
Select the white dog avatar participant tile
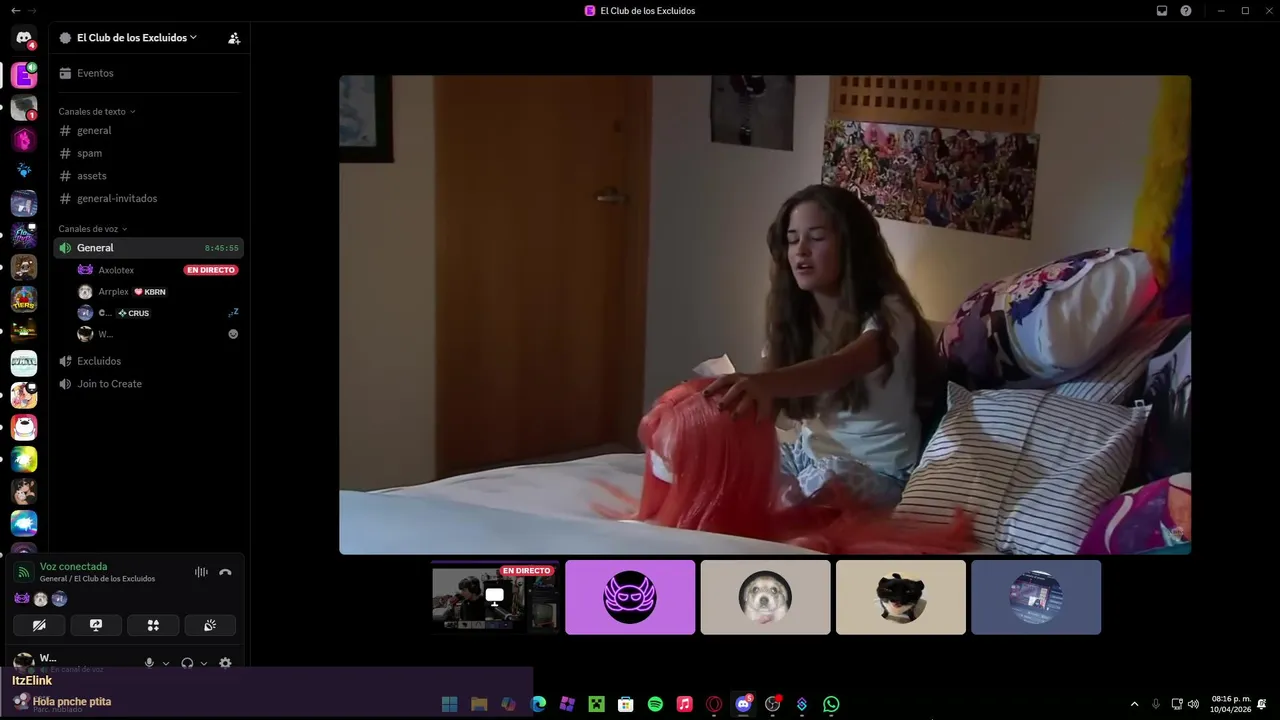pos(765,597)
